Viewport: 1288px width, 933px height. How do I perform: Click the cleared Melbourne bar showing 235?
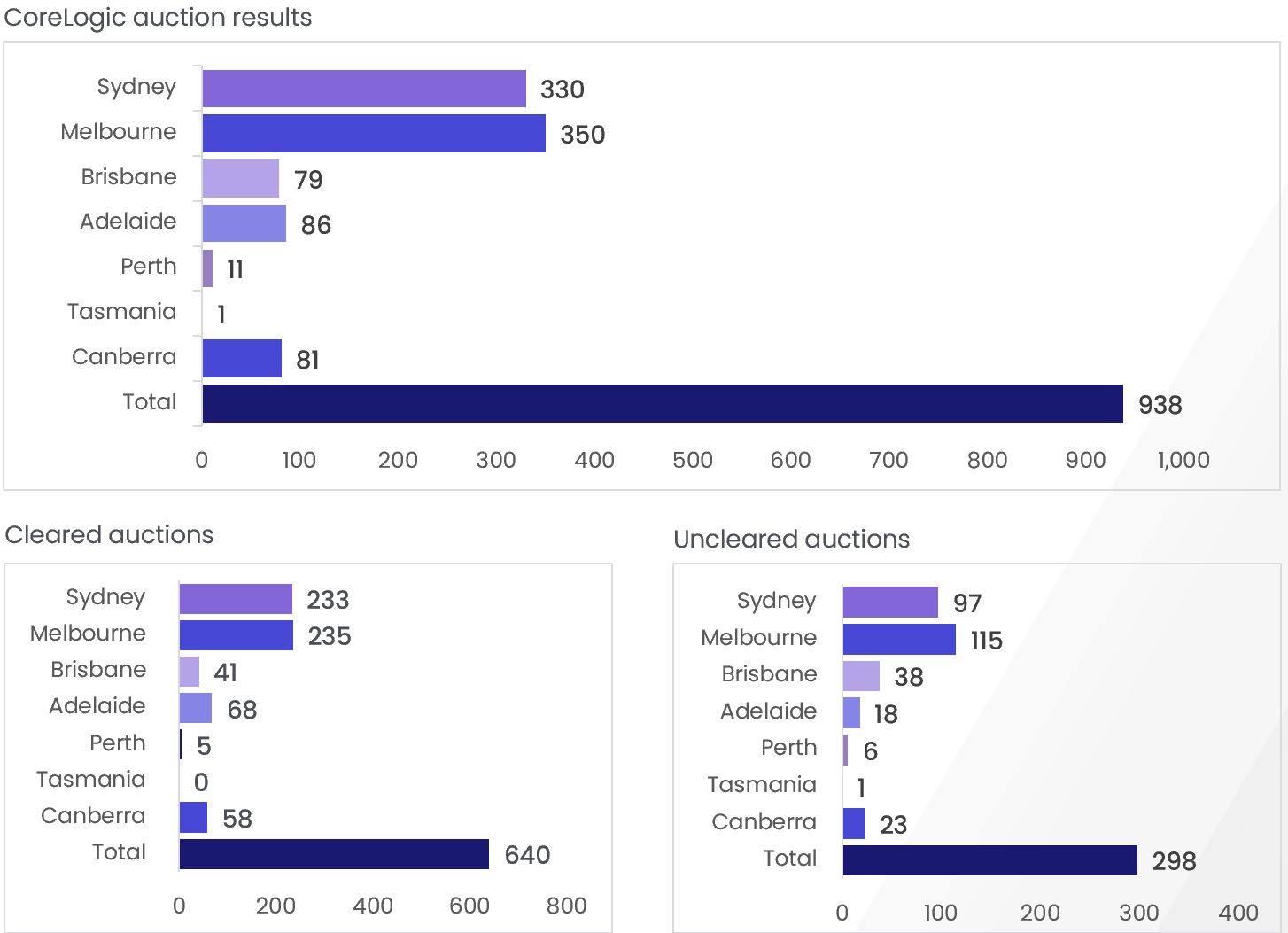pos(237,635)
